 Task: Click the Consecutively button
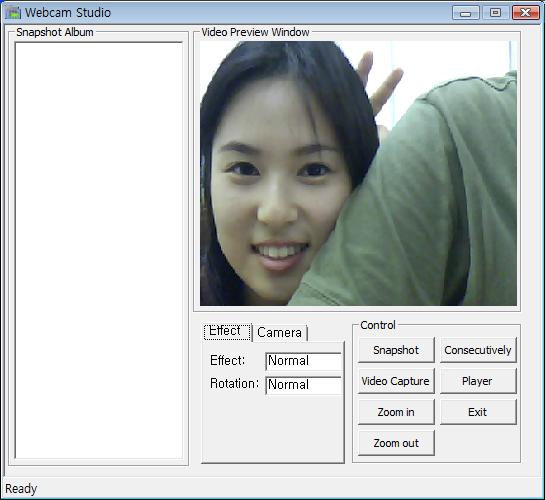[x=478, y=350]
